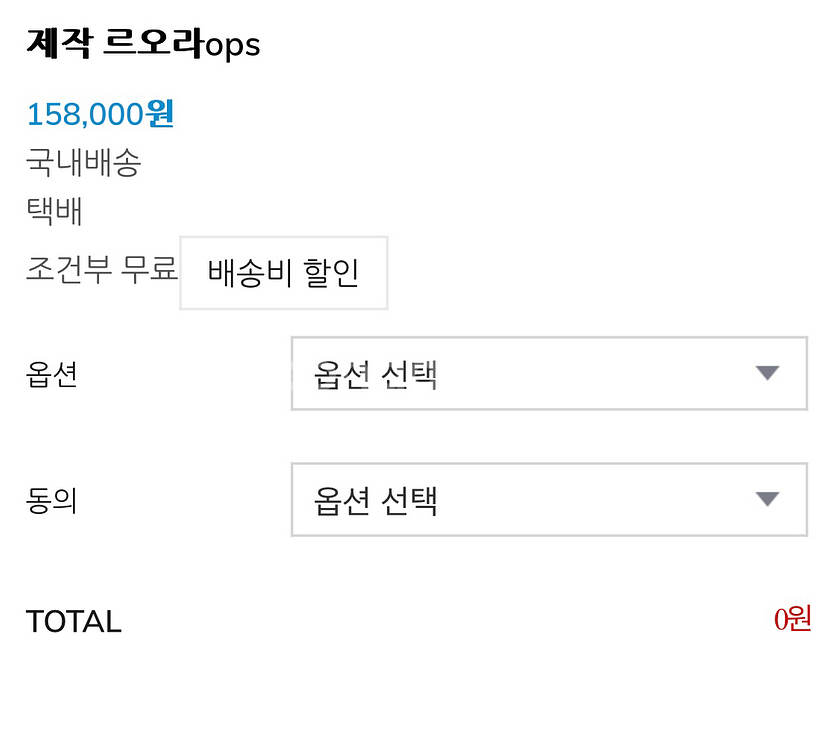Screen dimensions: 840x750
Task: Click the TOTAL label
Action: pyautogui.click(x=74, y=621)
